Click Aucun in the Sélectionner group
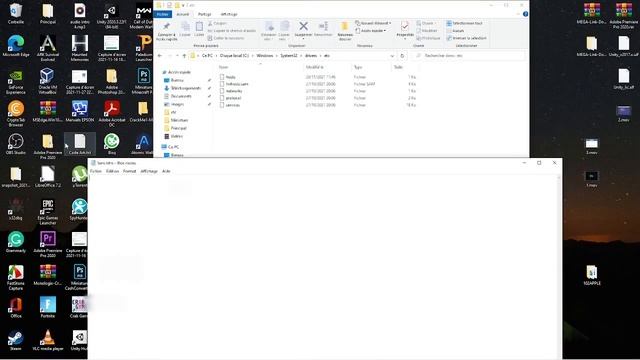 (455, 31)
